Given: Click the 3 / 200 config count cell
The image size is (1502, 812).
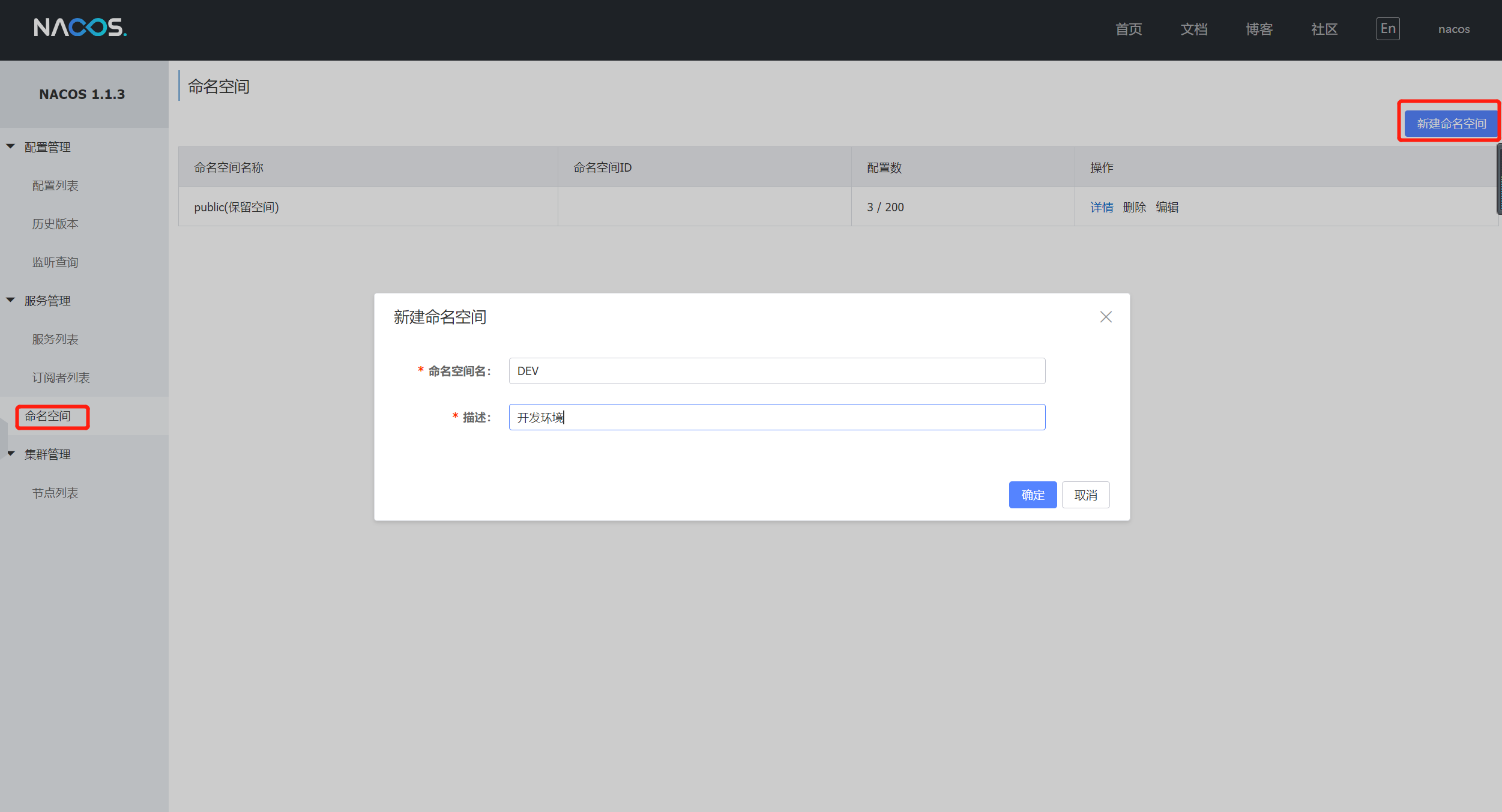Looking at the screenshot, I should [x=963, y=206].
